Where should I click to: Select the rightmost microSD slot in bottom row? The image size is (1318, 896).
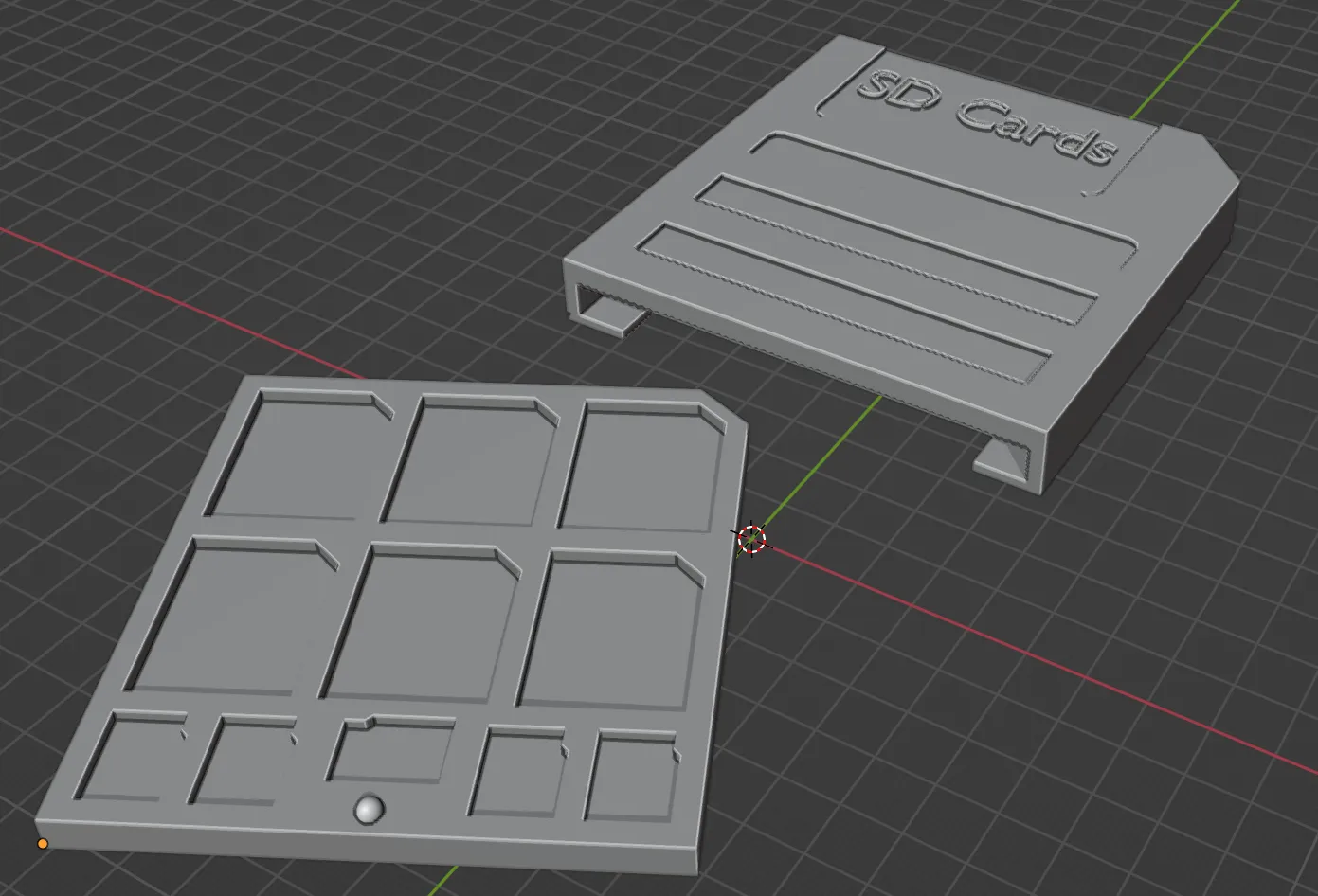point(632,779)
